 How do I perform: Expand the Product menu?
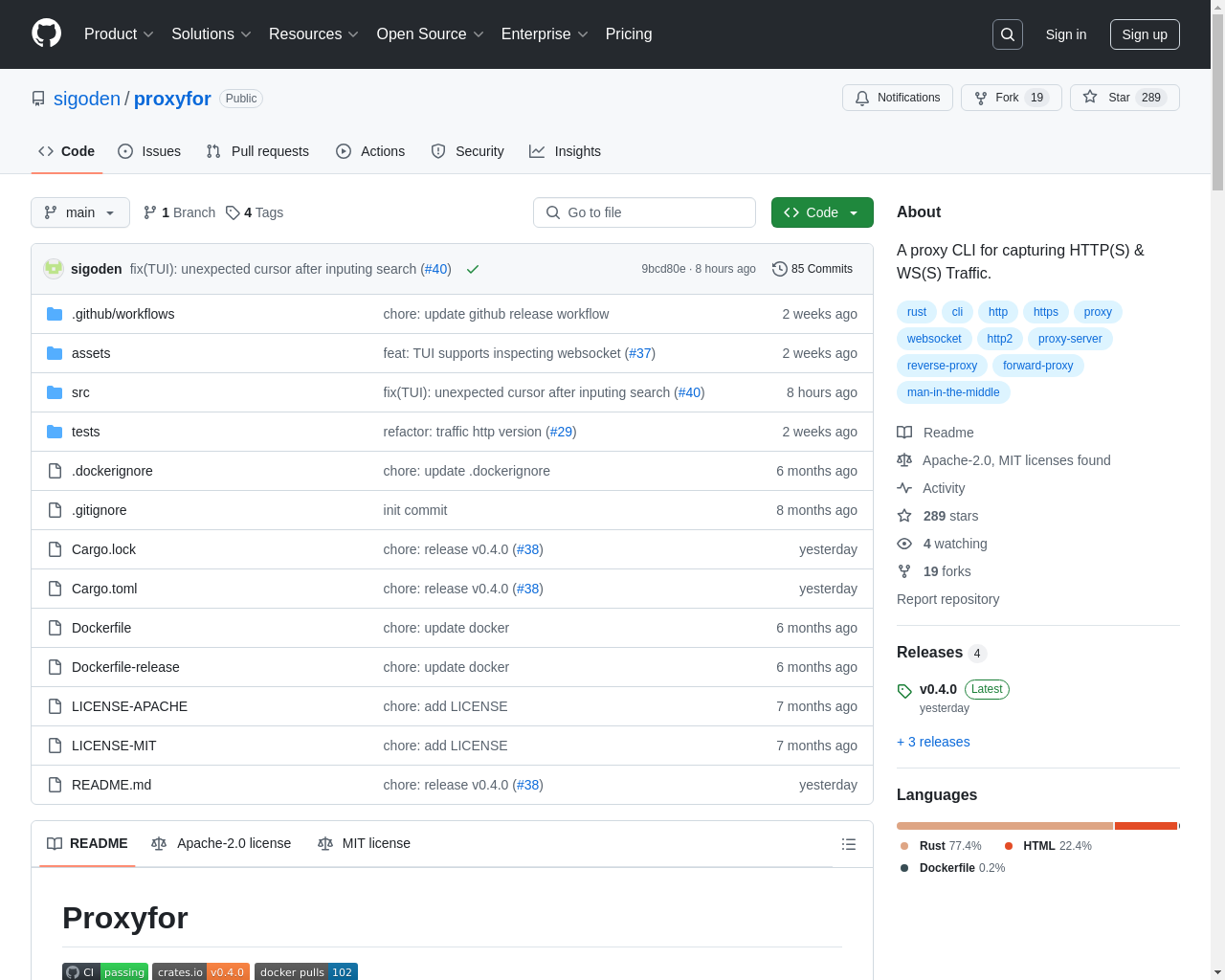click(119, 34)
